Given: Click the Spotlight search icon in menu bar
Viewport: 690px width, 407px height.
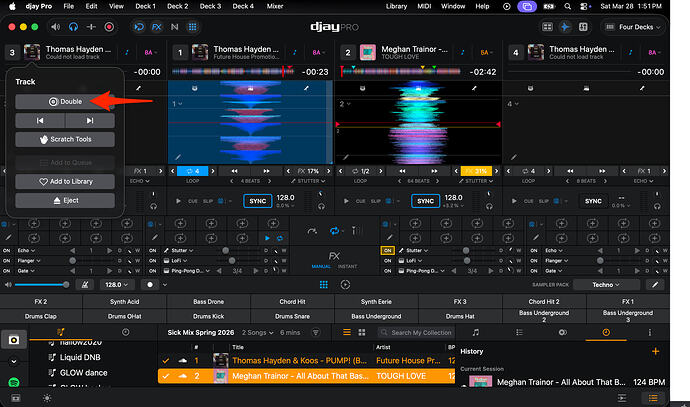Looking at the screenshot, I should (568, 6).
